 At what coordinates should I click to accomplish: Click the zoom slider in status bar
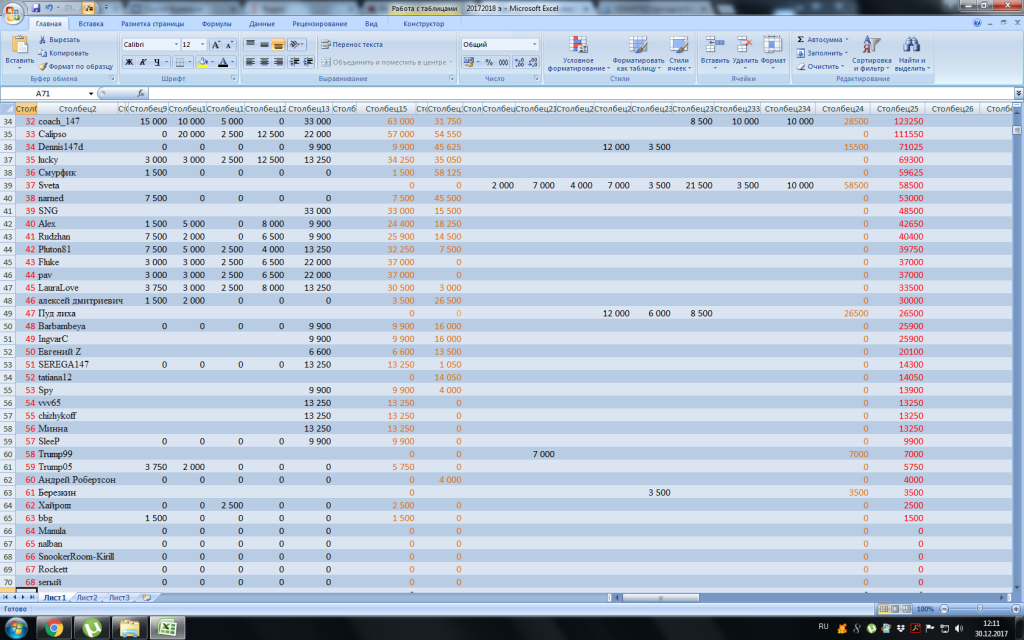977,609
